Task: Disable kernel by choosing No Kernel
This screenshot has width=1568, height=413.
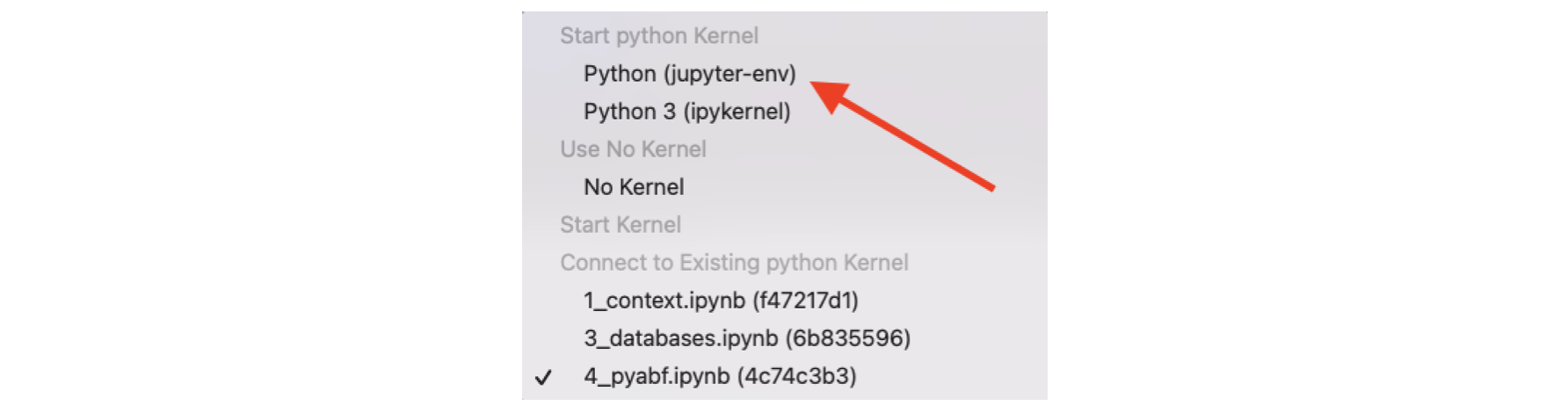Action: 634,187
